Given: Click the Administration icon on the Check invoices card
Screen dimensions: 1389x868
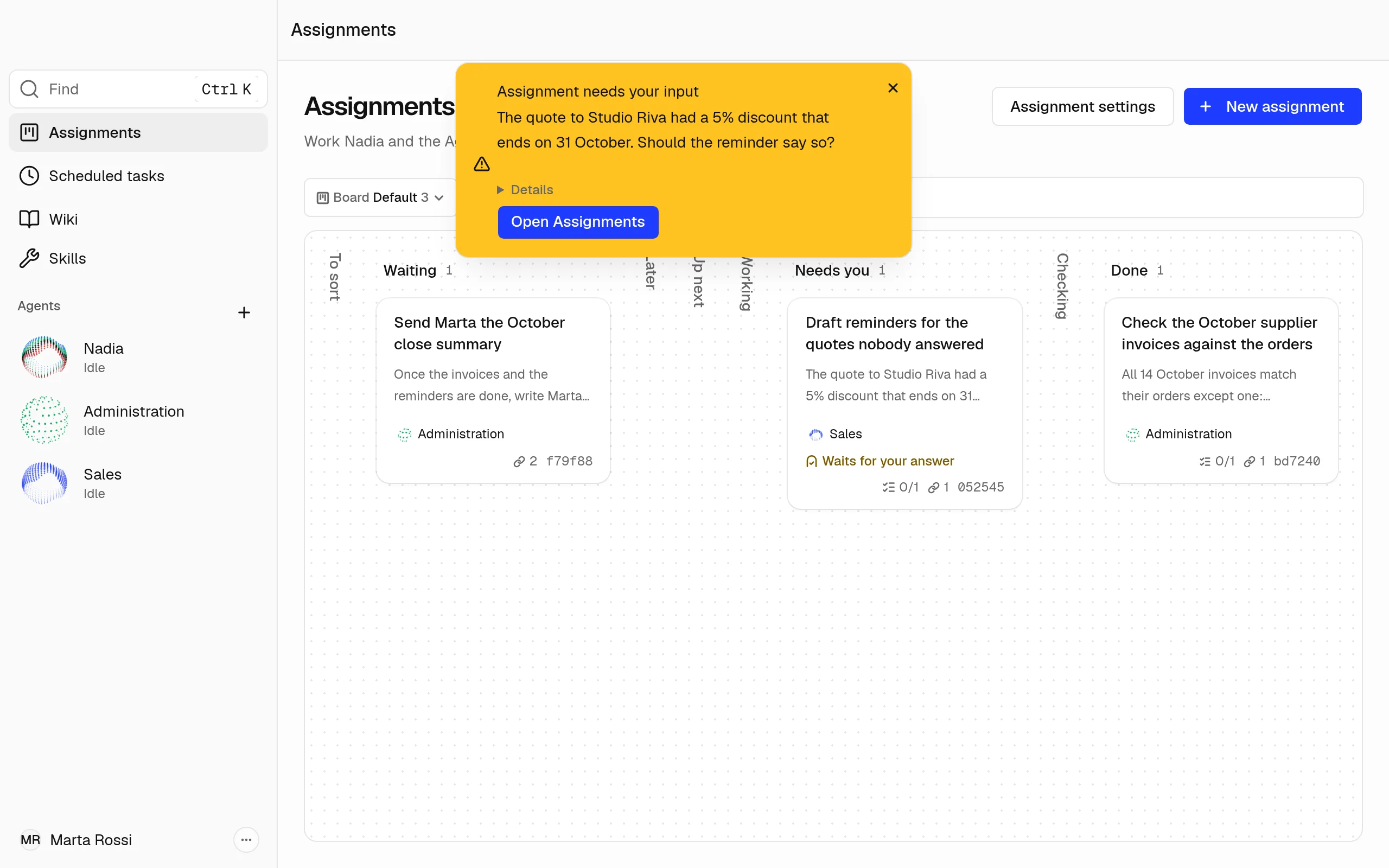Looking at the screenshot, I should click(1132, 435).
